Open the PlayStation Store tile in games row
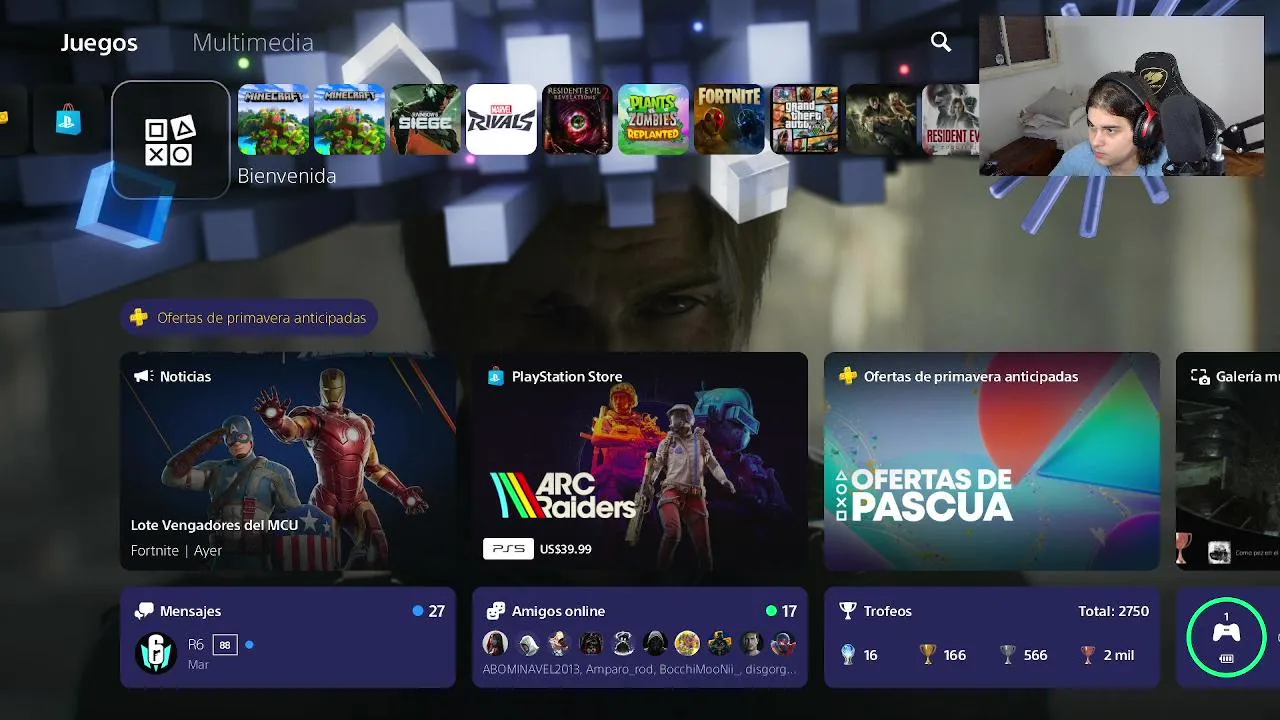 69,120
